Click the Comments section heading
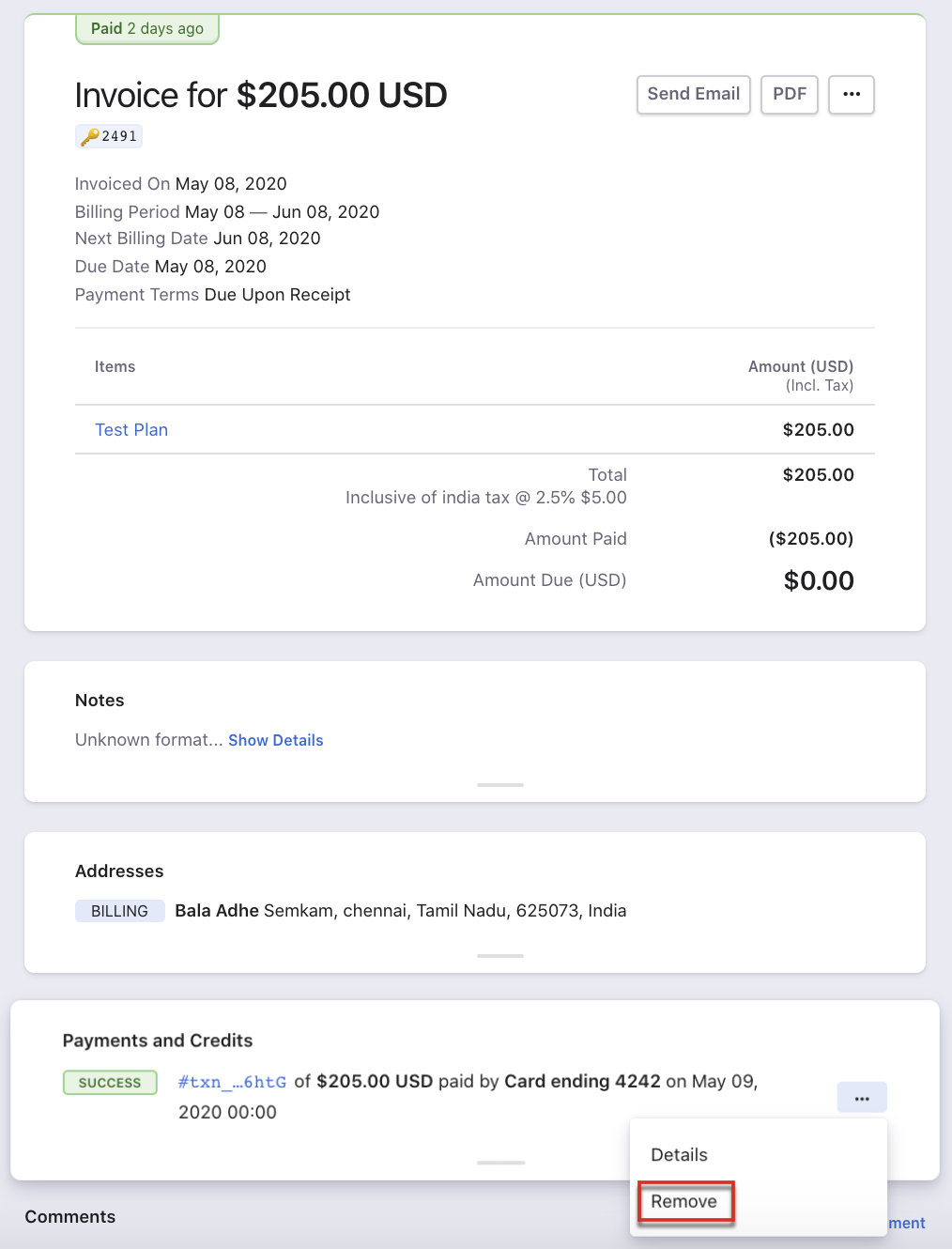Image resolution: width=952 pixels, height=1249 pixels. click(x=70, y=1217)
